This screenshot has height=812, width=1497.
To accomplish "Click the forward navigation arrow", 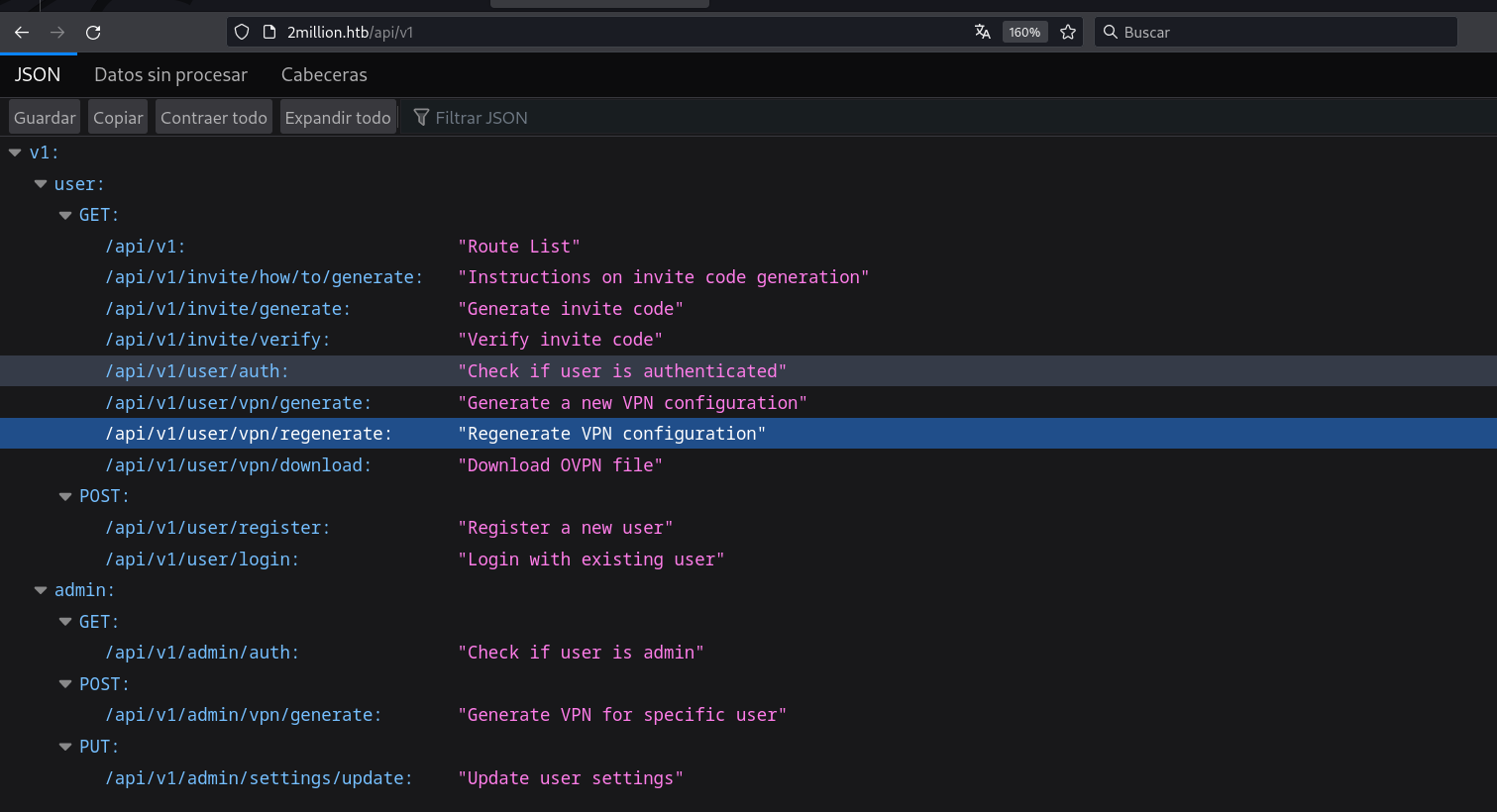I will 57,32.
